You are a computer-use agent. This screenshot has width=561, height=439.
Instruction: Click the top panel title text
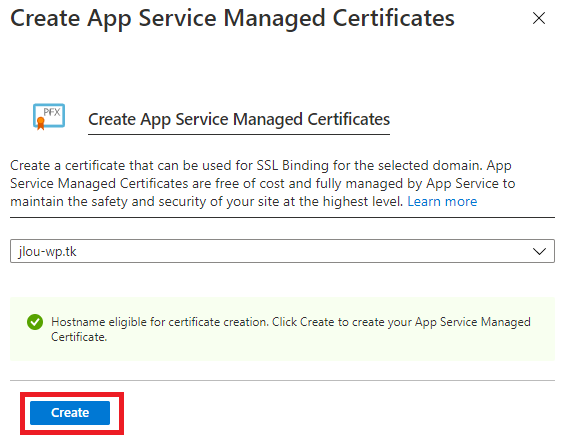coord(232,19)
